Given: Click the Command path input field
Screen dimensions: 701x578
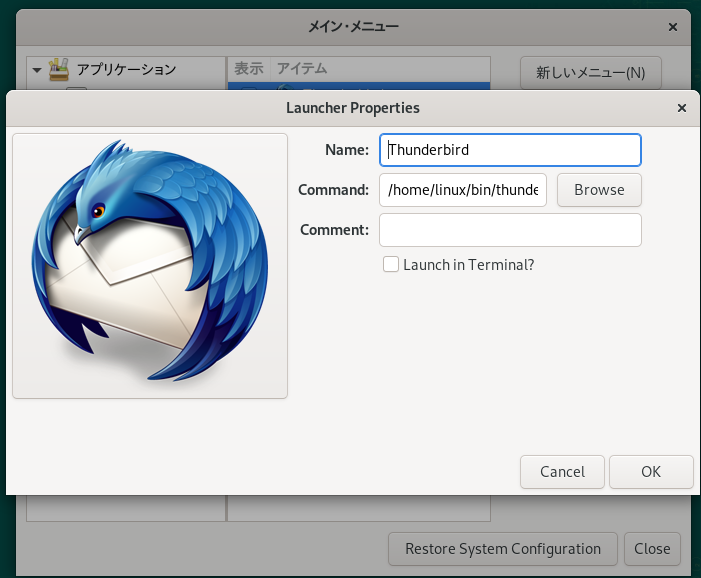Looking at the screenshot, I should (x=463, y=190).
